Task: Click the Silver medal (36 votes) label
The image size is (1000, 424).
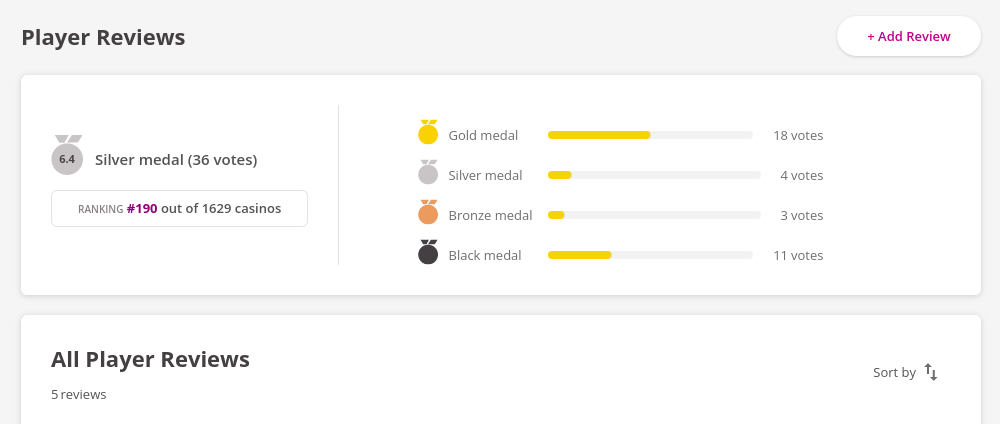Action: 176,159
